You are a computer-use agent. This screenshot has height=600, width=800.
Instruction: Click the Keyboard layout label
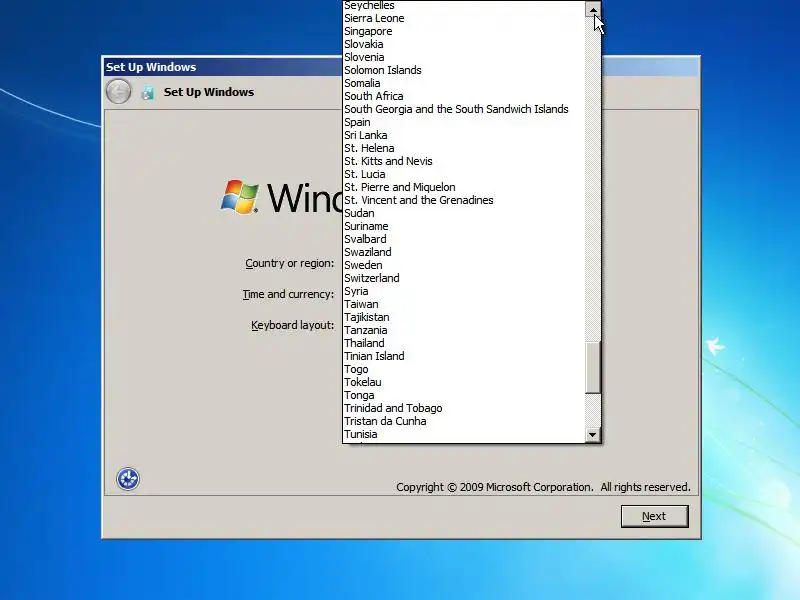pos(292,326)
